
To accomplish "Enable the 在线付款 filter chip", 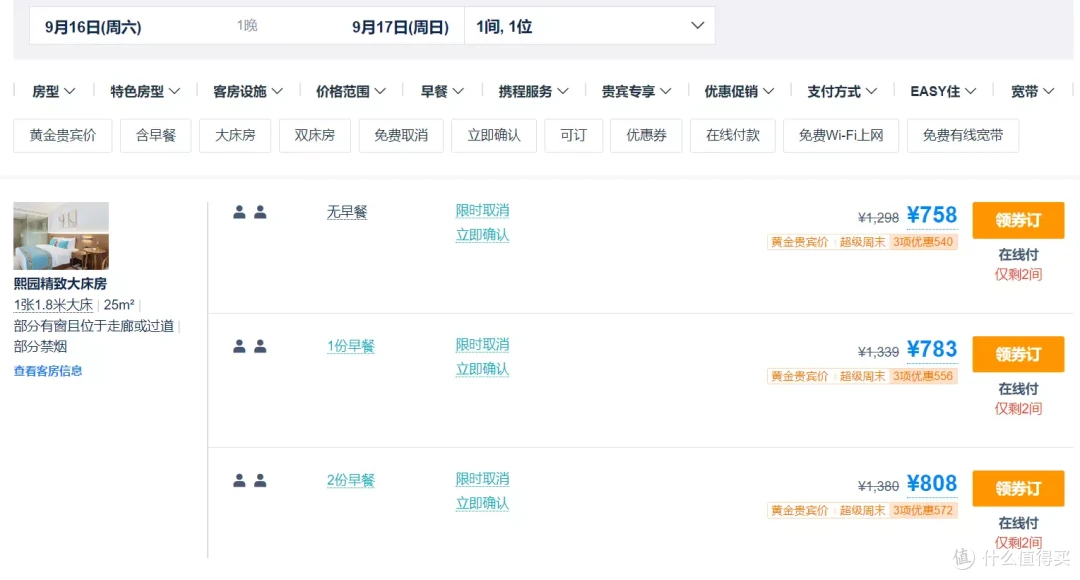I will (x=733, y=135).
